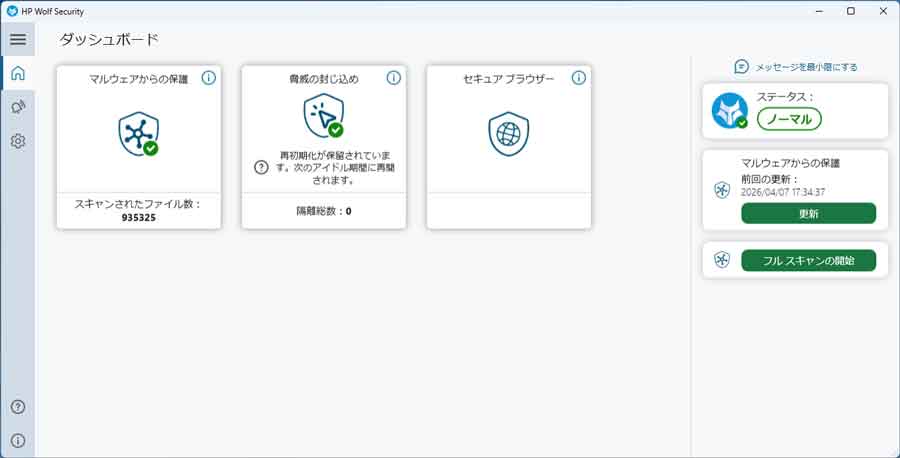Click the 隔離総数 quarantine total area

[323, 211]
